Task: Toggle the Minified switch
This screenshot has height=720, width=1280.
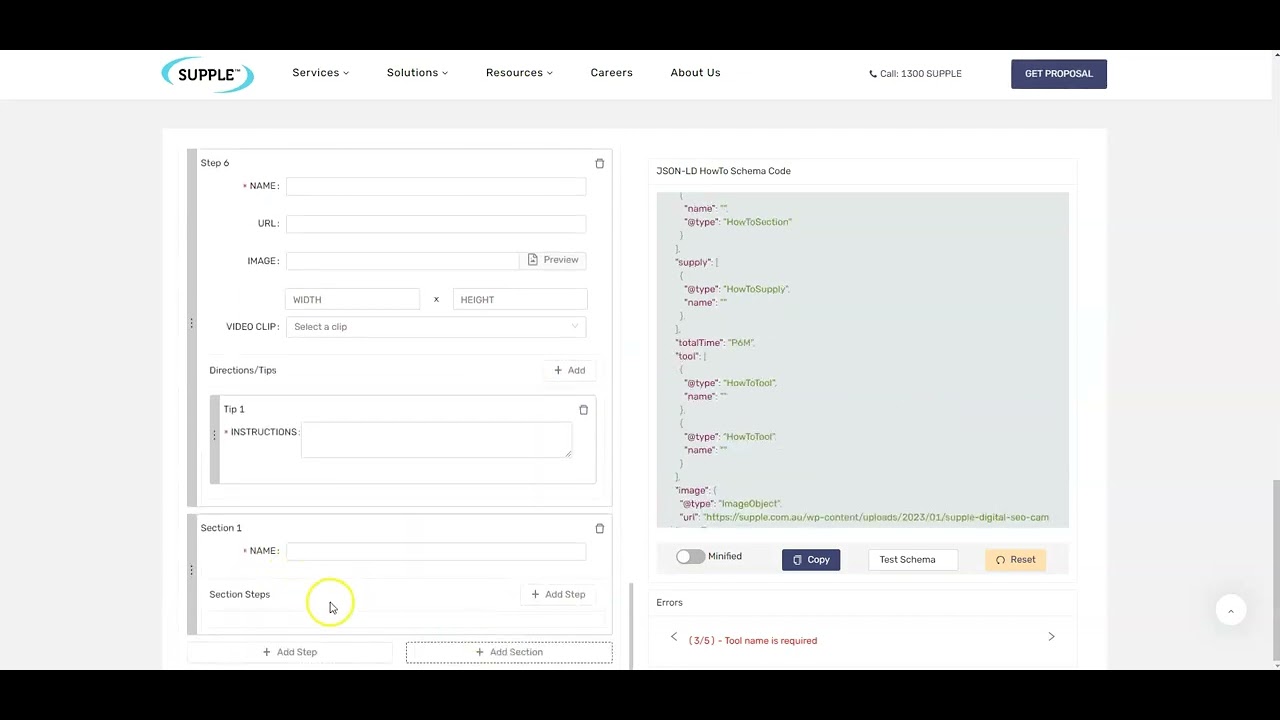Action: tap(690, 557)
